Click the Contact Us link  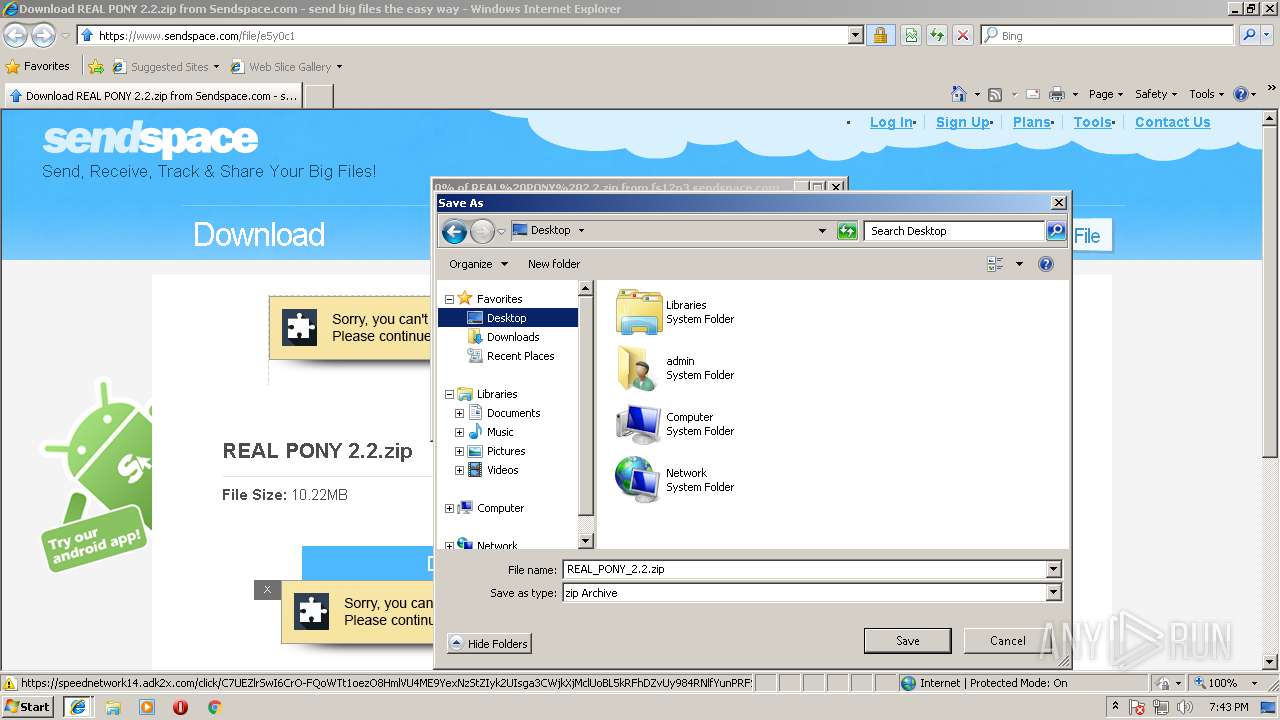pyautogui.click(x=1172, y=122)
